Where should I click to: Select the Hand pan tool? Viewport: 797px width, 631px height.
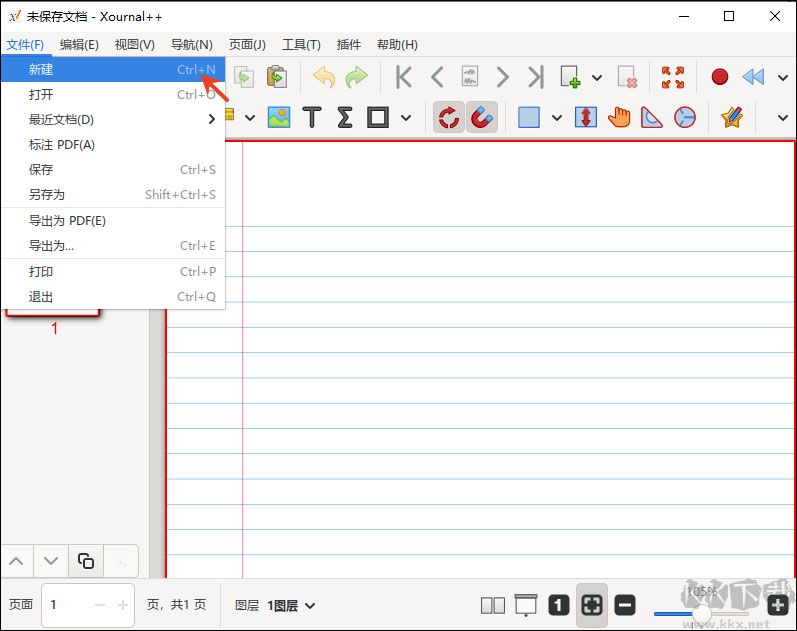(619, 117)
